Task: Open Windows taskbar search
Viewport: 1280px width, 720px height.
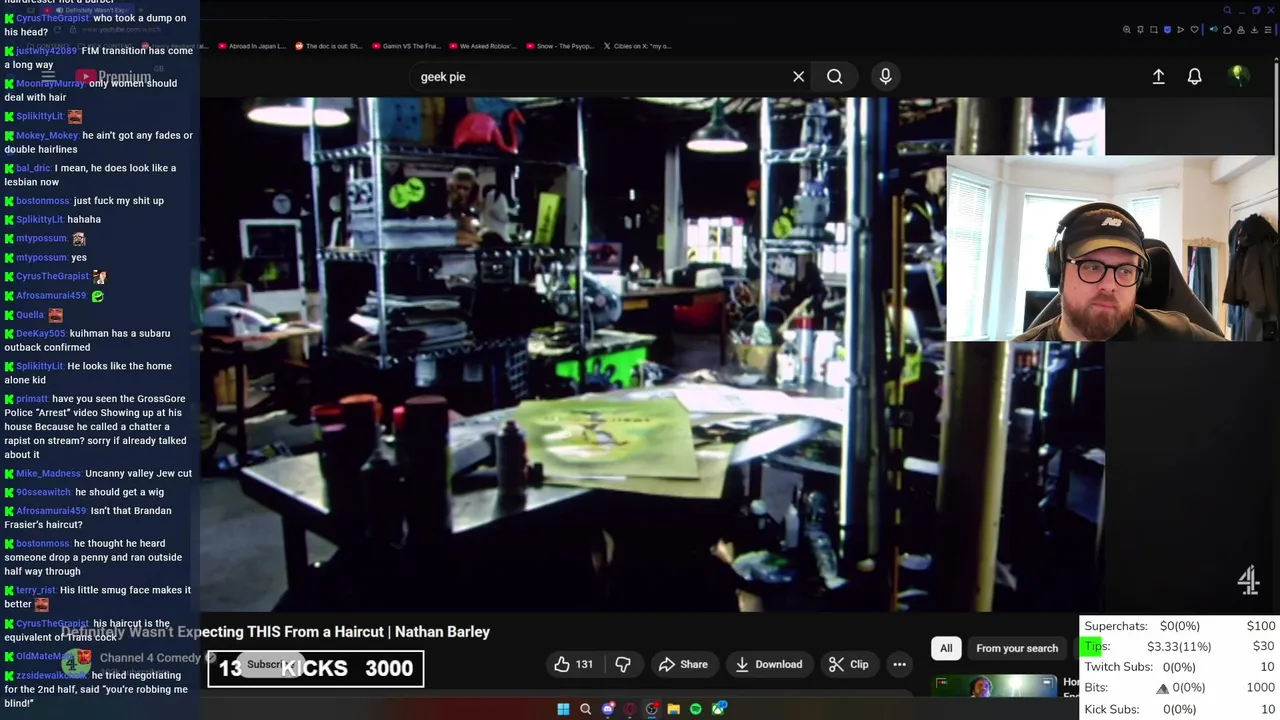Action: (585, 709)
